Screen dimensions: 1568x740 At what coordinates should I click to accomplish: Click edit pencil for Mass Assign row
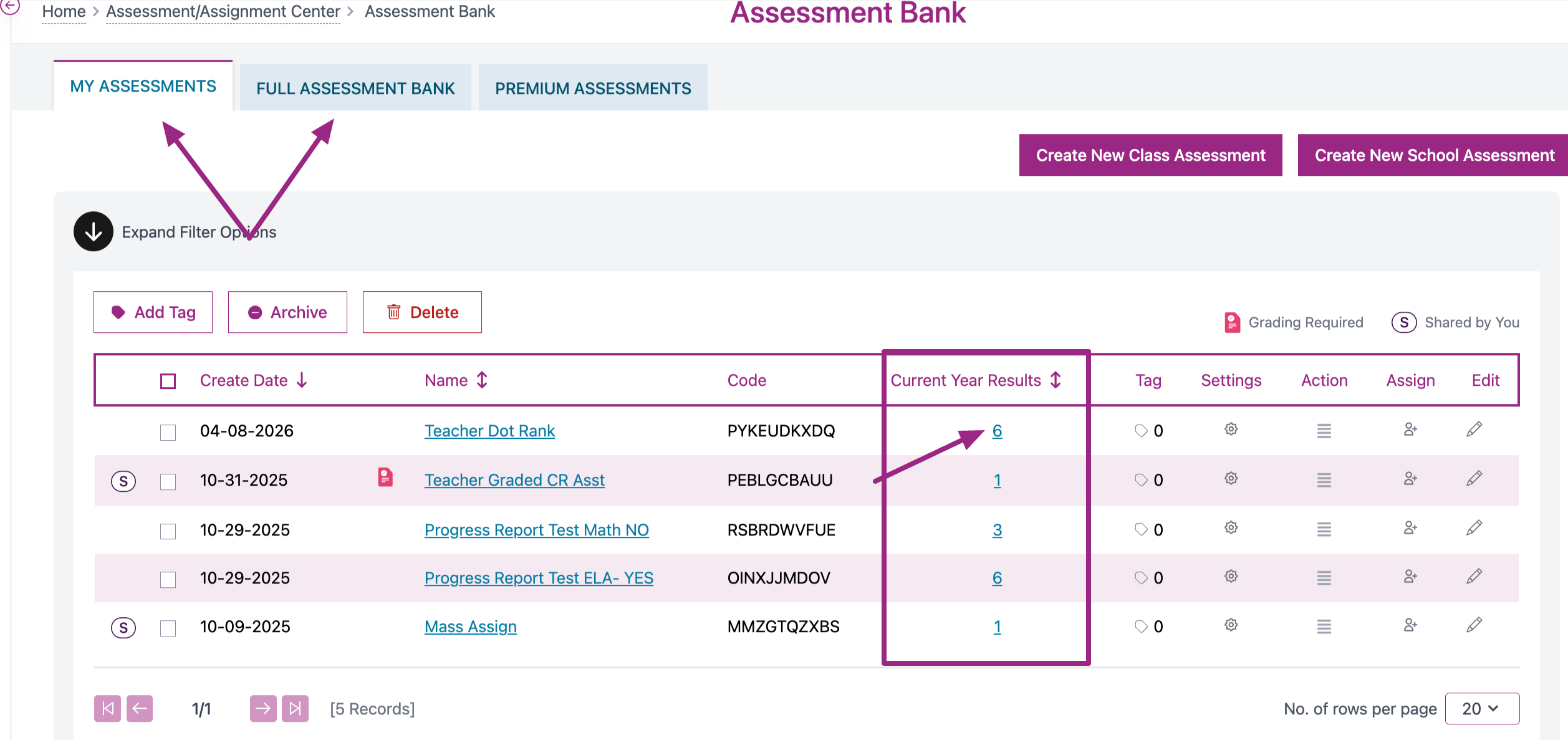(1474, 625)
